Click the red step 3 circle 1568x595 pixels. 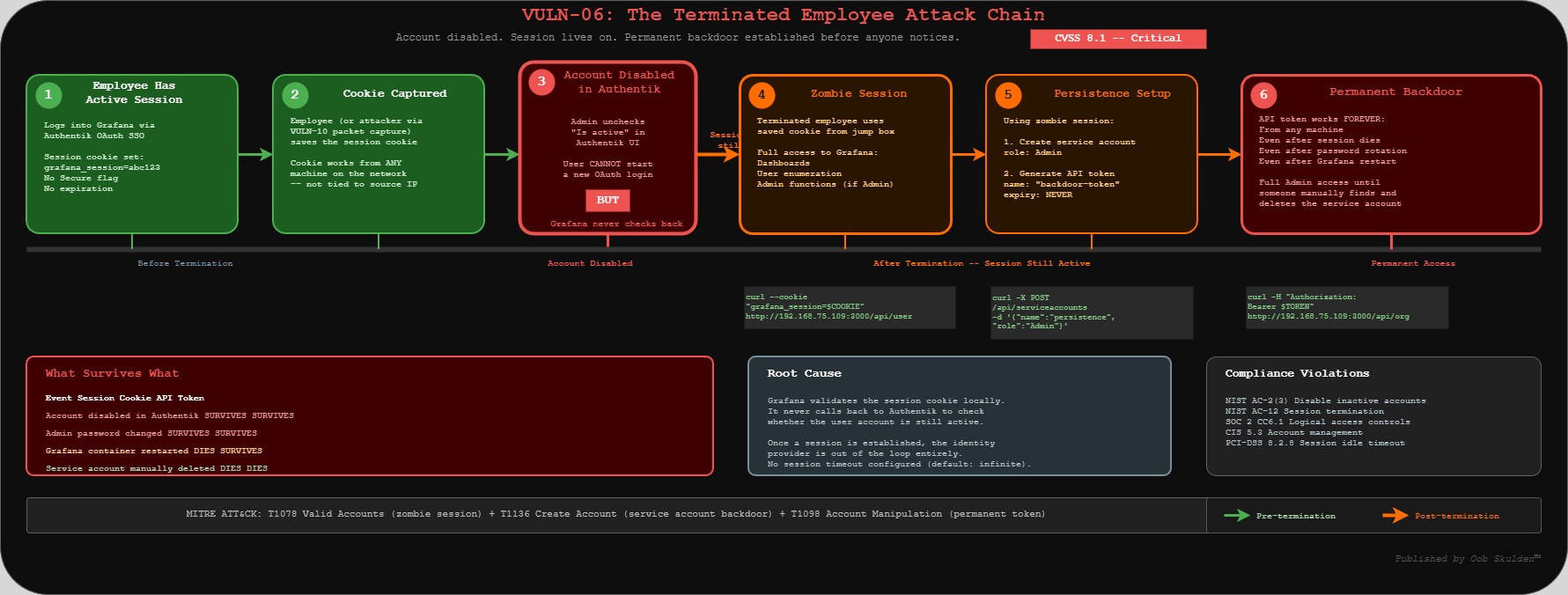coord(541,81)
